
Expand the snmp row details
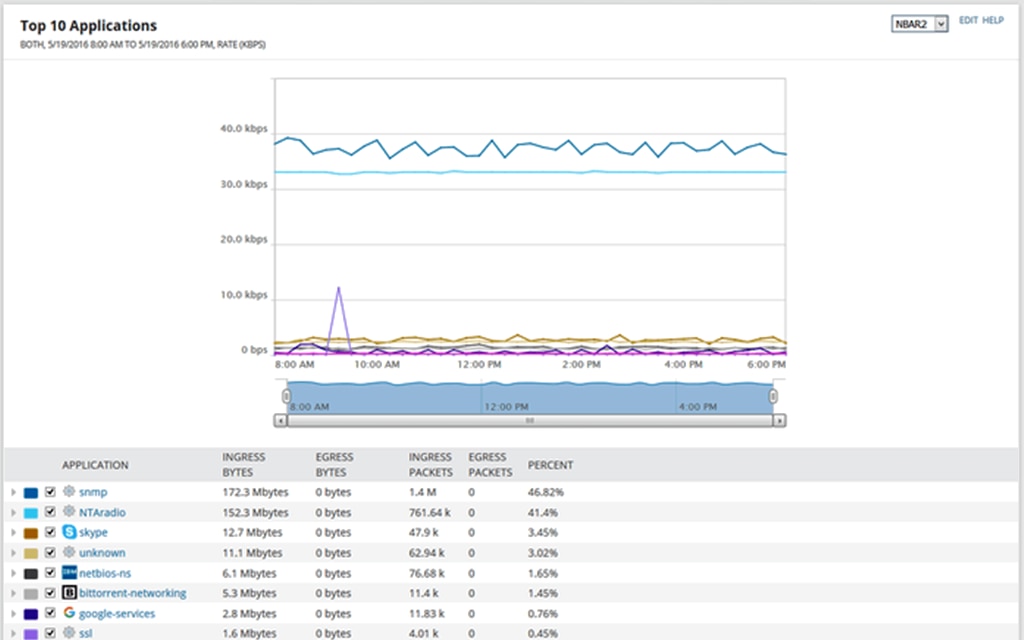tap(12, 491)
